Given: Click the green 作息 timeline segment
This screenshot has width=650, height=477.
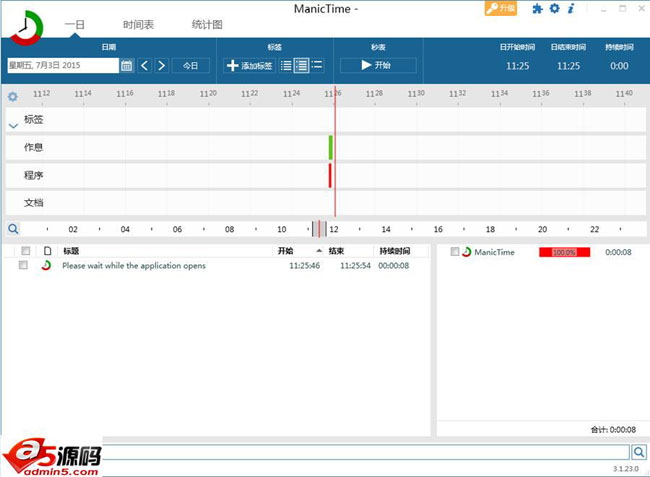Looking at the screenshot, I should [331, 147].
